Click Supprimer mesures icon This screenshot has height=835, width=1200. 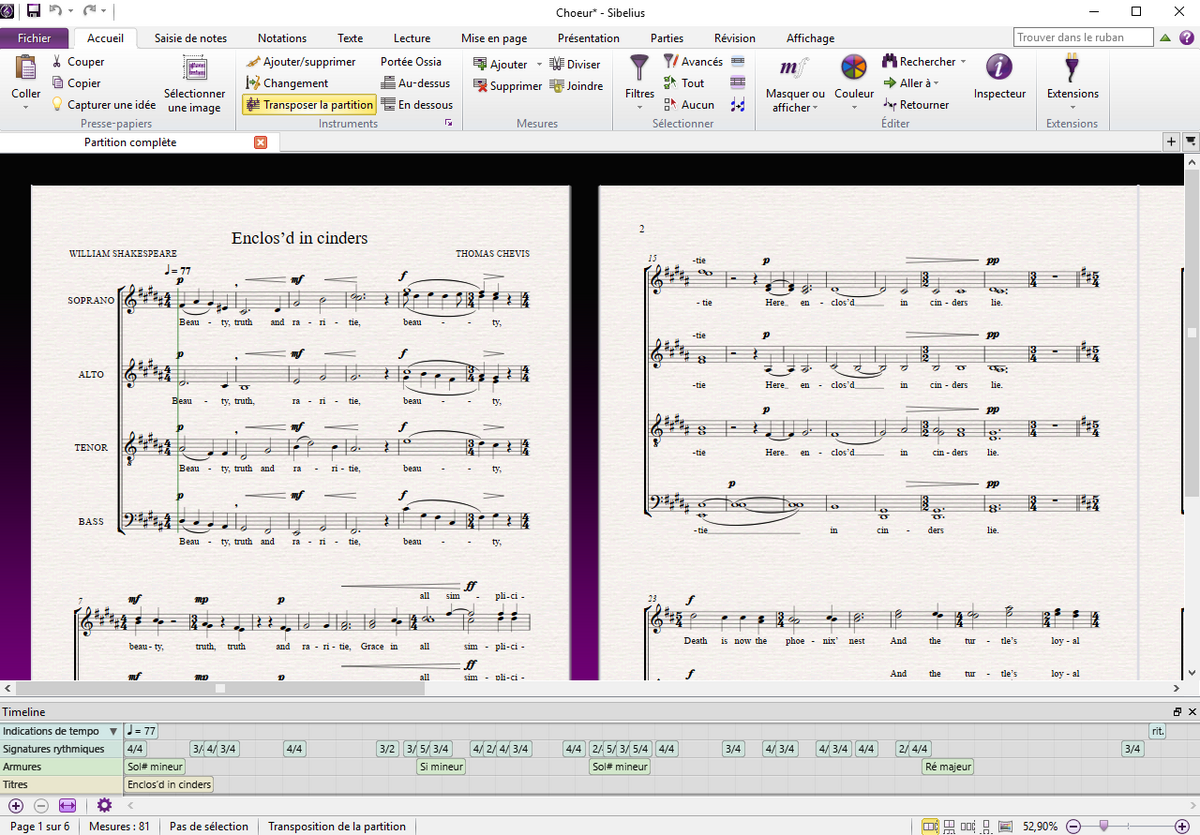click(x=480, y=86)
